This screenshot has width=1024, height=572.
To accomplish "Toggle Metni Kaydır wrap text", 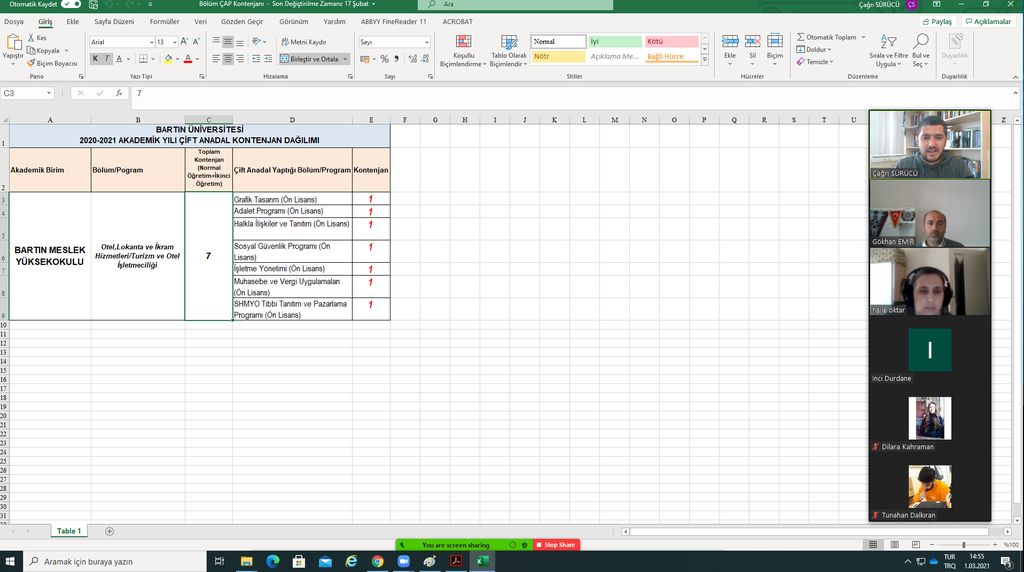I will click(304, 42).
